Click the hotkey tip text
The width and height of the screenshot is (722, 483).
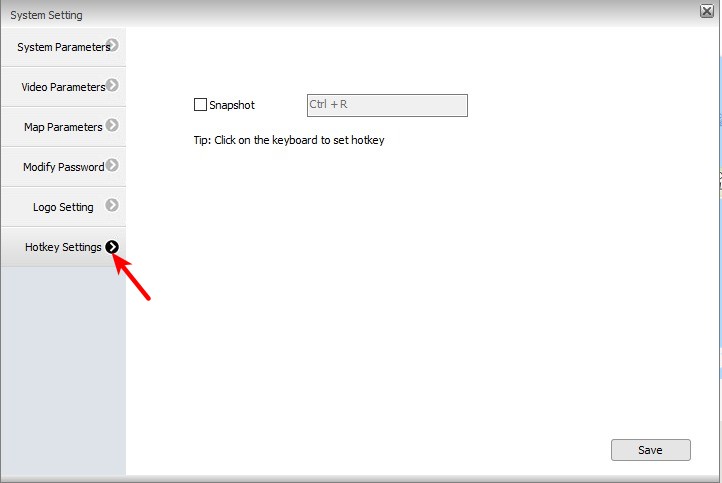289,140
